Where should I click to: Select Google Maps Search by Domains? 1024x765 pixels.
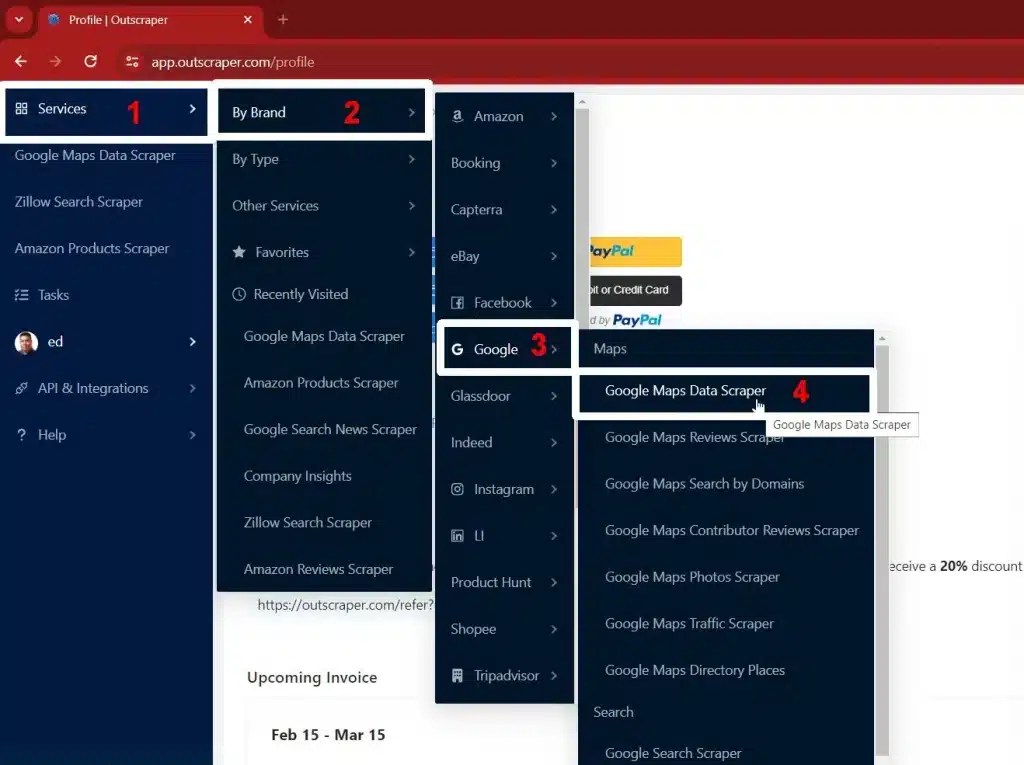[x=726, y=483]
